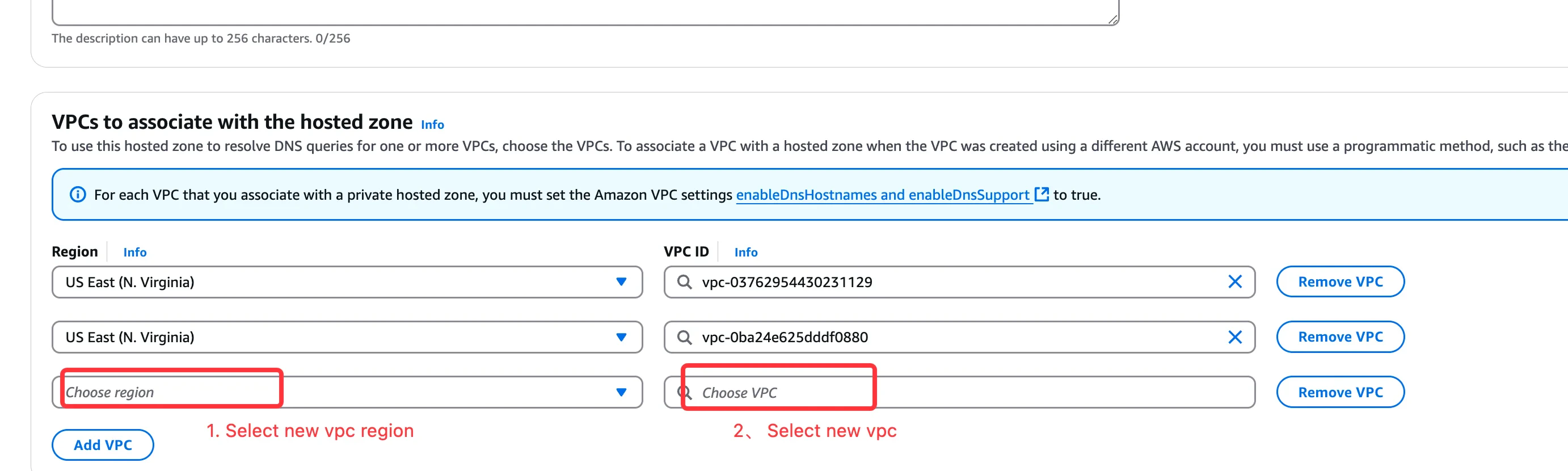Remove VPC on the vpc-0ba24e625dddf0880 row
This screenshot has width=1568, height=471.
1340,337
